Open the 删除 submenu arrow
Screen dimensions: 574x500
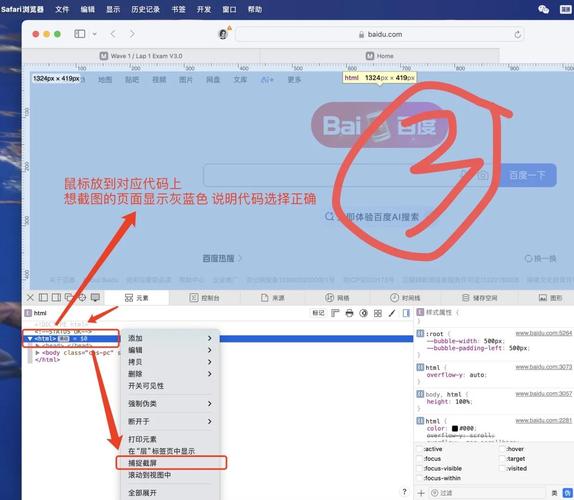pyautogui.click(x=210, y=374)
